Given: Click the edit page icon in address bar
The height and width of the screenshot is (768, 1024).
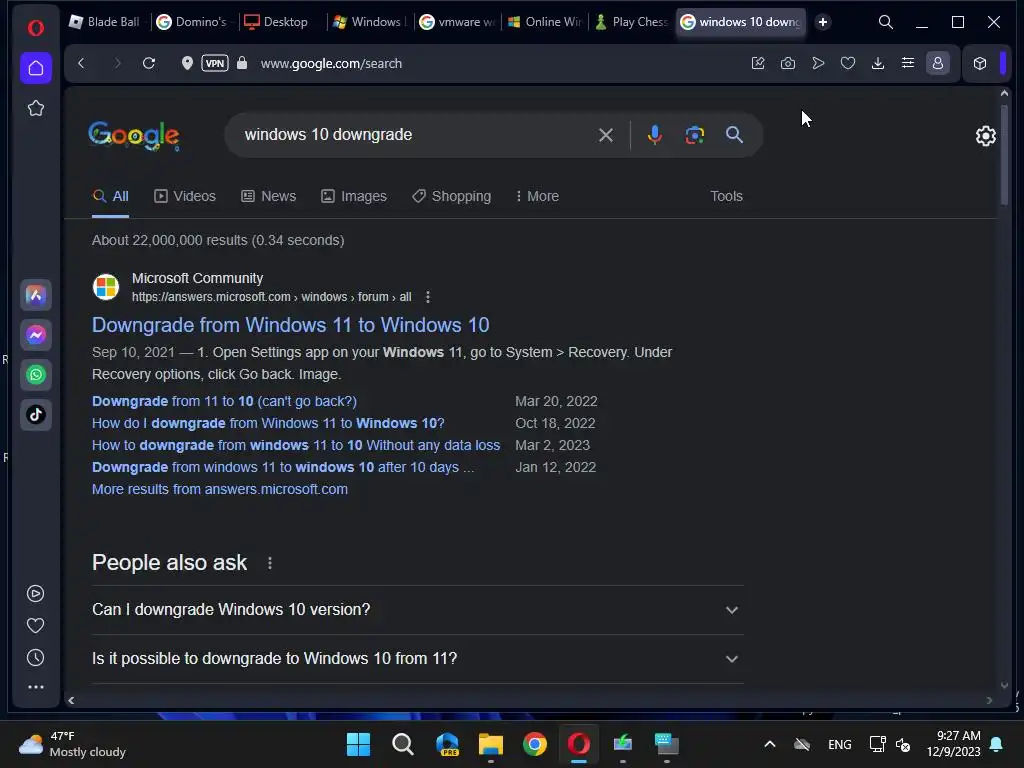Looking at the screenshot, I should click(758, 63).
